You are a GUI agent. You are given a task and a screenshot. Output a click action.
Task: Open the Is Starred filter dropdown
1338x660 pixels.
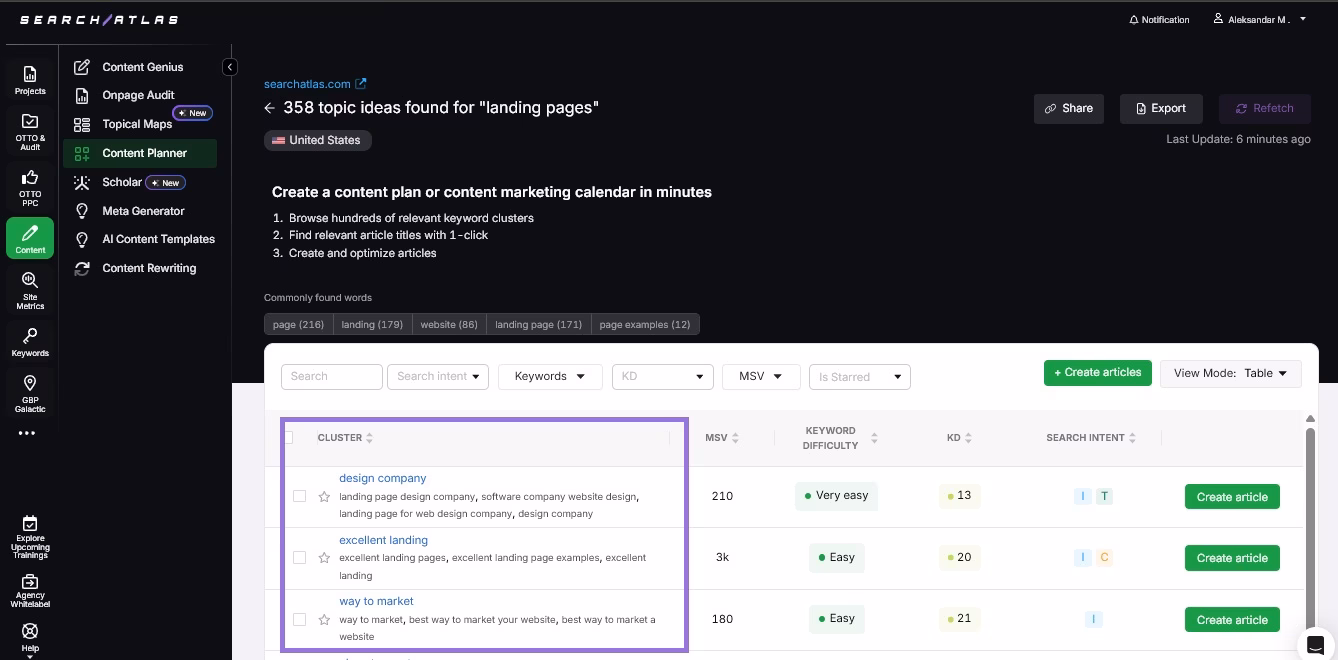[859, 377]
